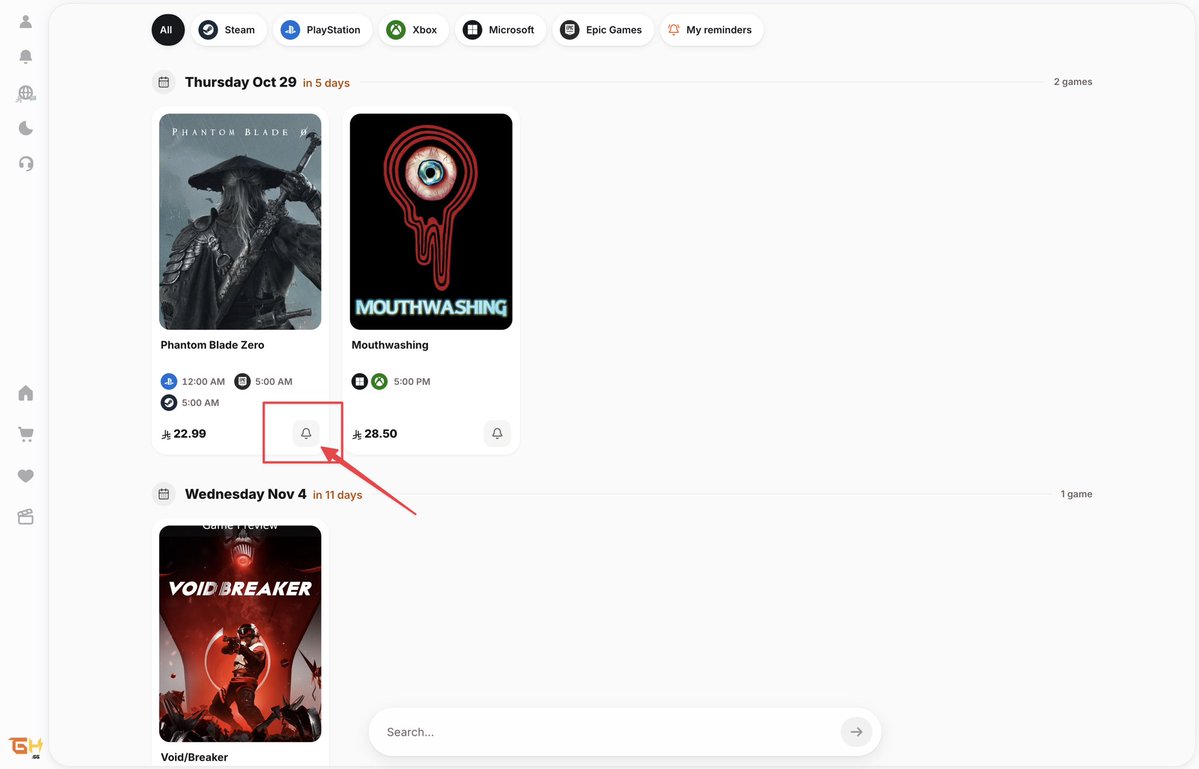The image size is (1199, 769).
Task: Open Phantom Blade Zero cover art
Action: pyautogui.click(x=240, y=222)
